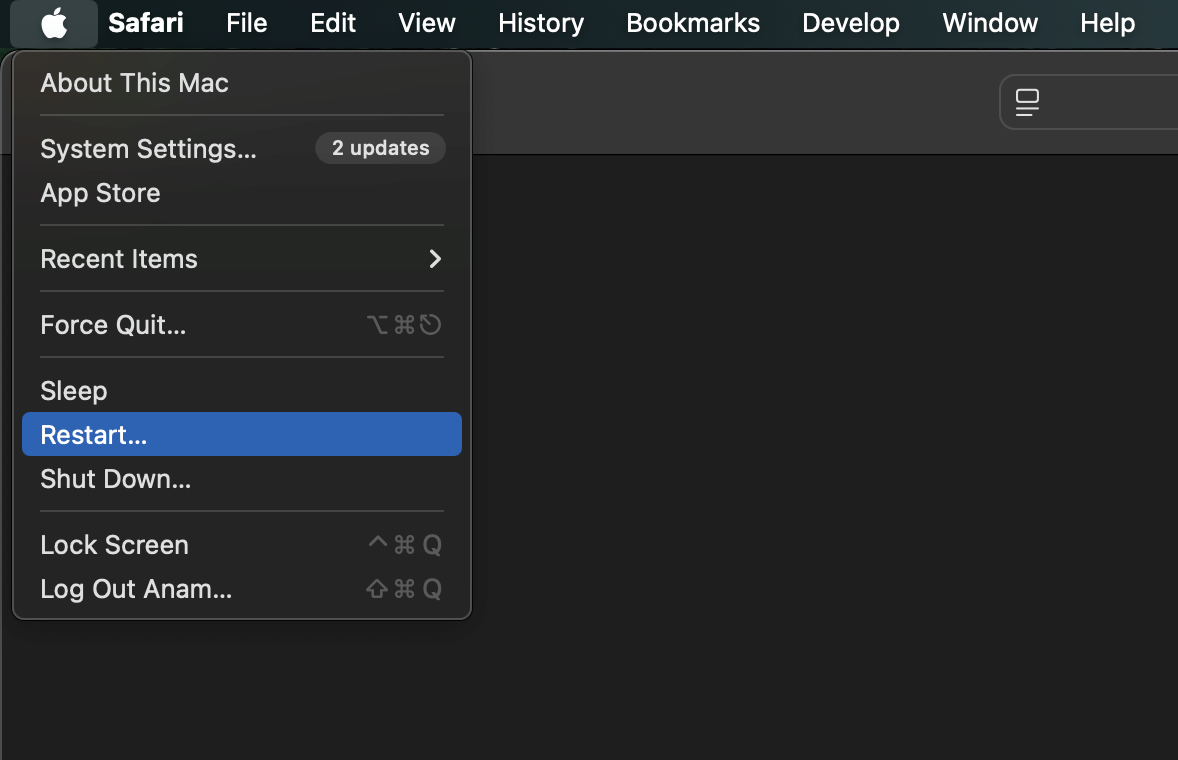Open the Force Quit dialog
The height and width of the screenshot is (760, 1178).
[112, 324]
